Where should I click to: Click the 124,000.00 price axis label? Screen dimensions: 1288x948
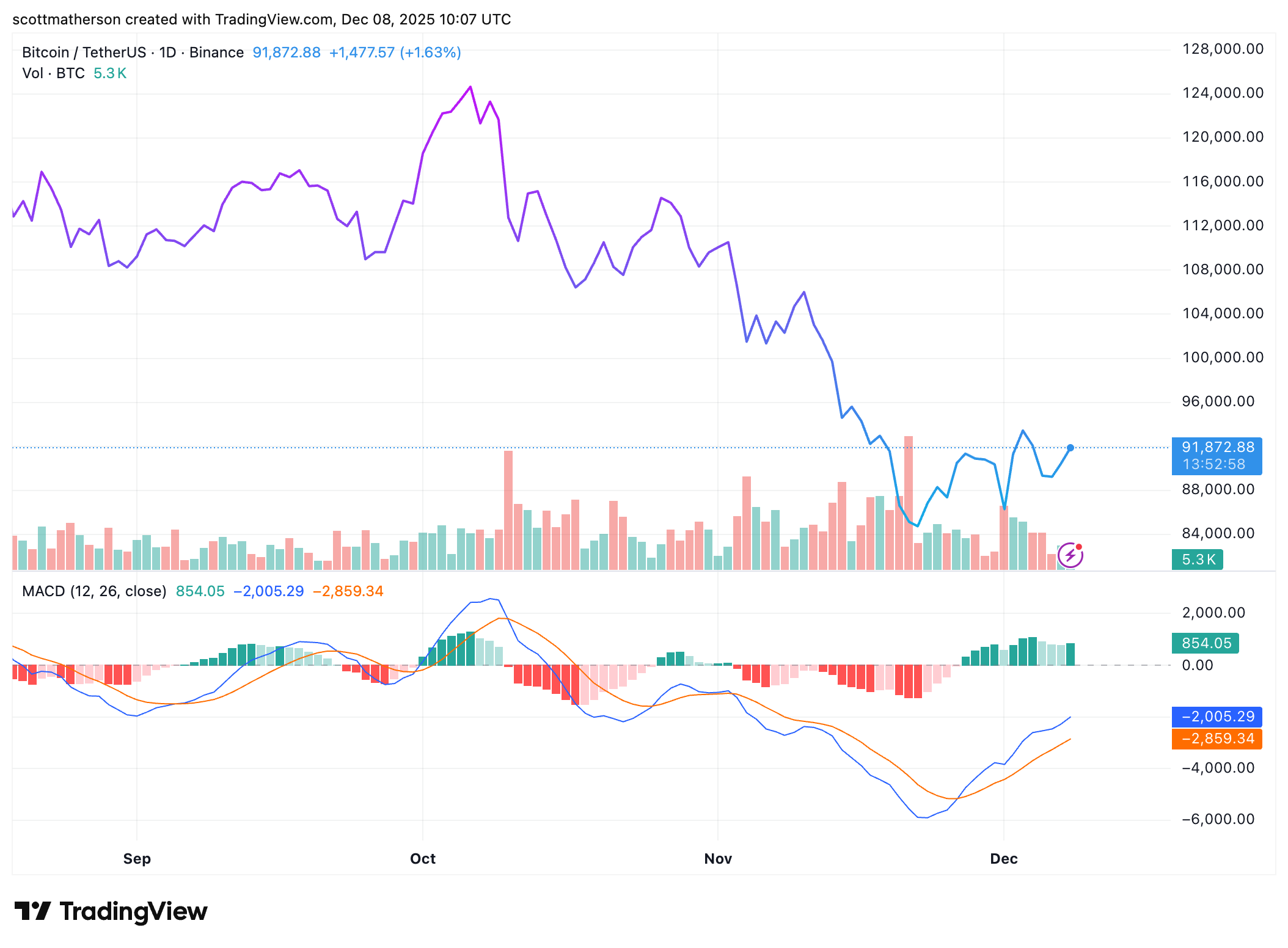click(x=1223, y=93)
